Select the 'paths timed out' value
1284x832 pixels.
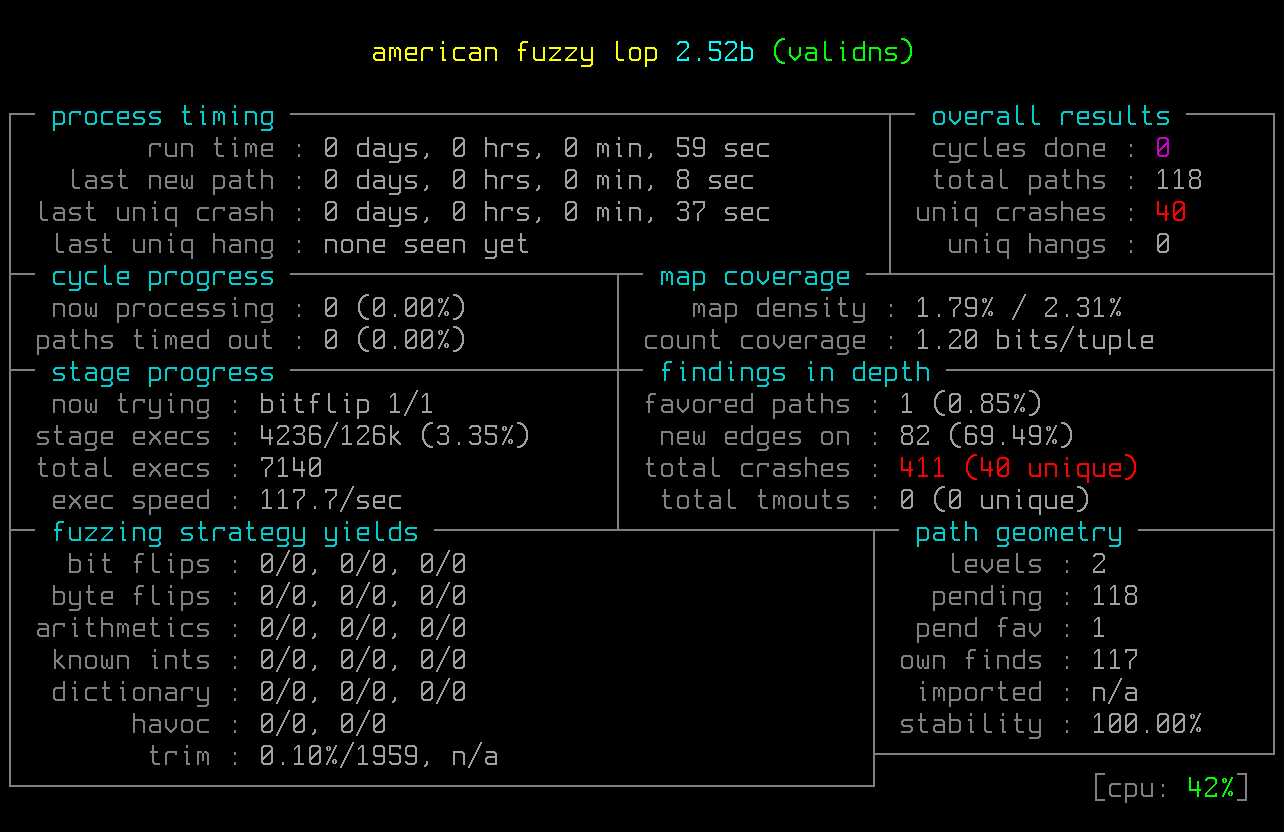[x=395, y=341]
